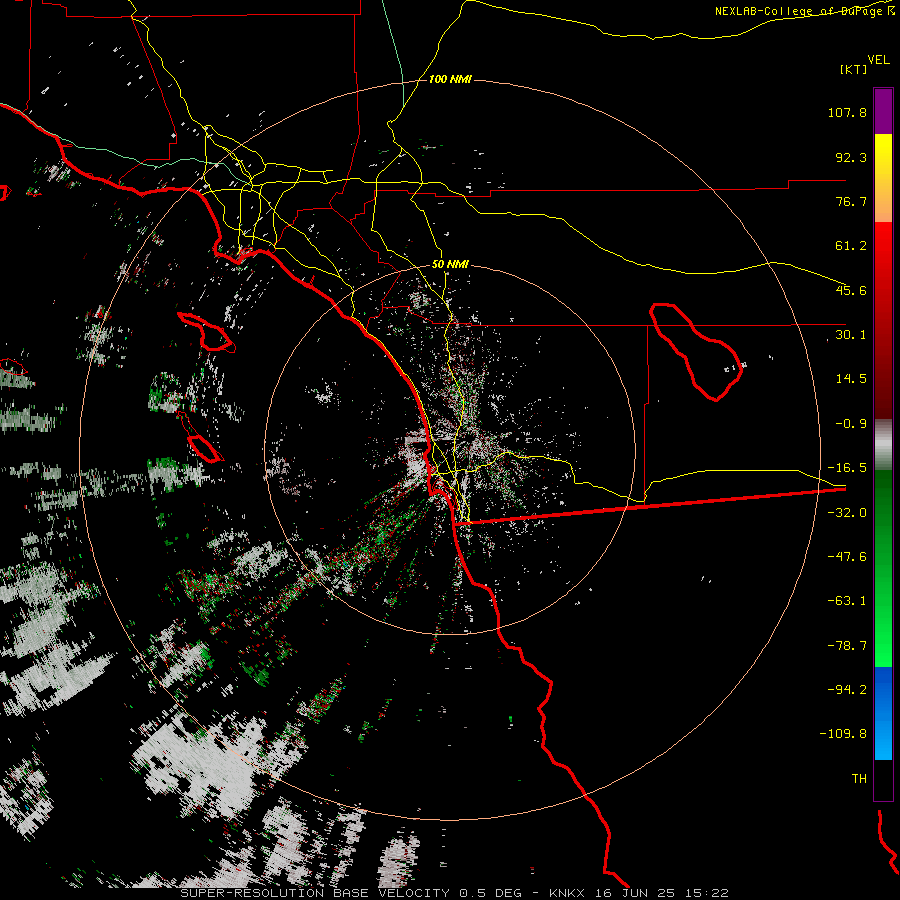Image resolution: width=900 pixels, height=900 pixels.
Task: Pick the blue segment of the color bar
Action: coord(883,713)
